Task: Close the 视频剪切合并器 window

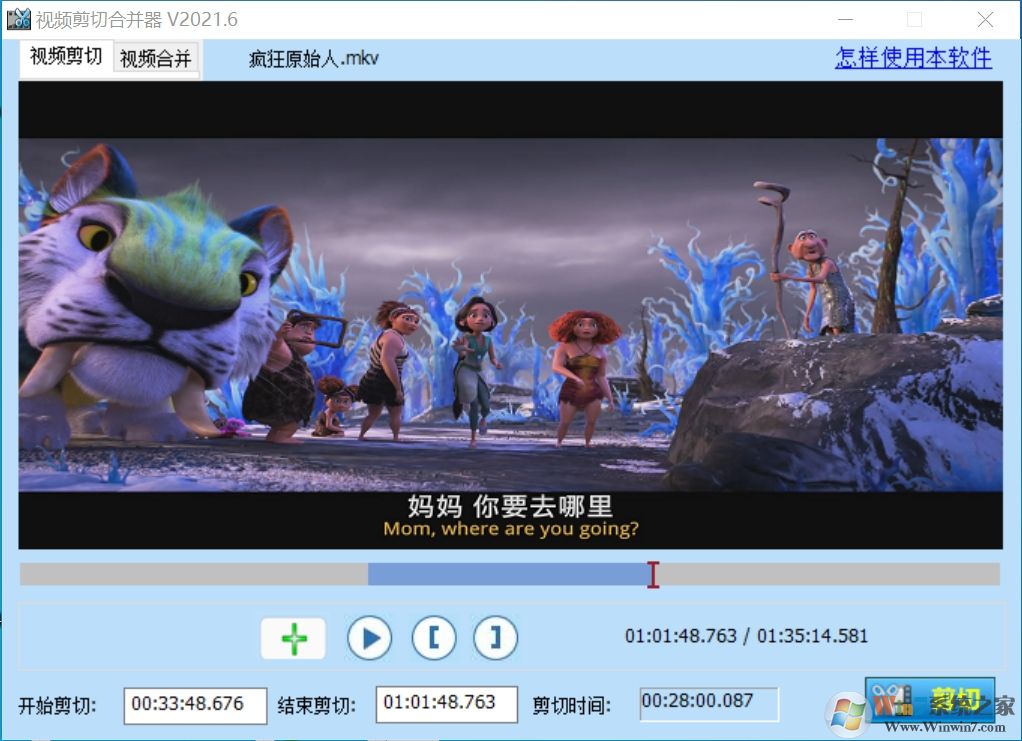Action: [986, 20]
